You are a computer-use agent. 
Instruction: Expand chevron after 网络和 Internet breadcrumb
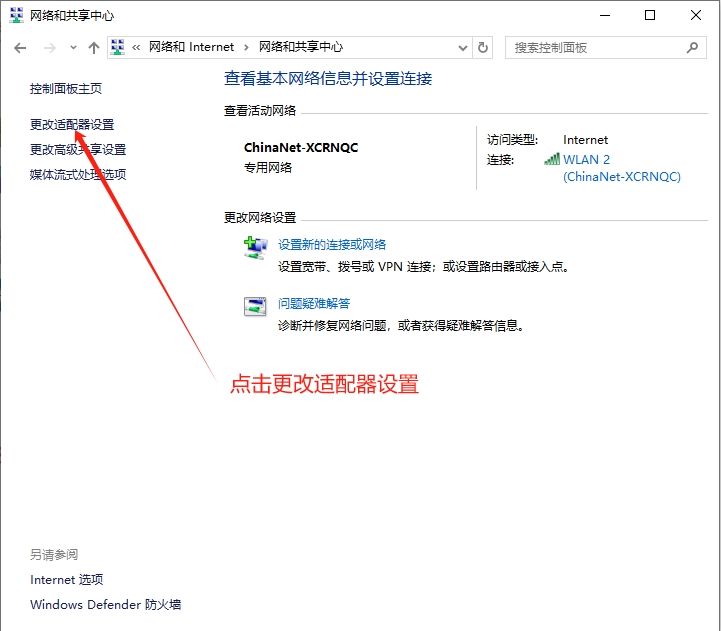point(246,47)
